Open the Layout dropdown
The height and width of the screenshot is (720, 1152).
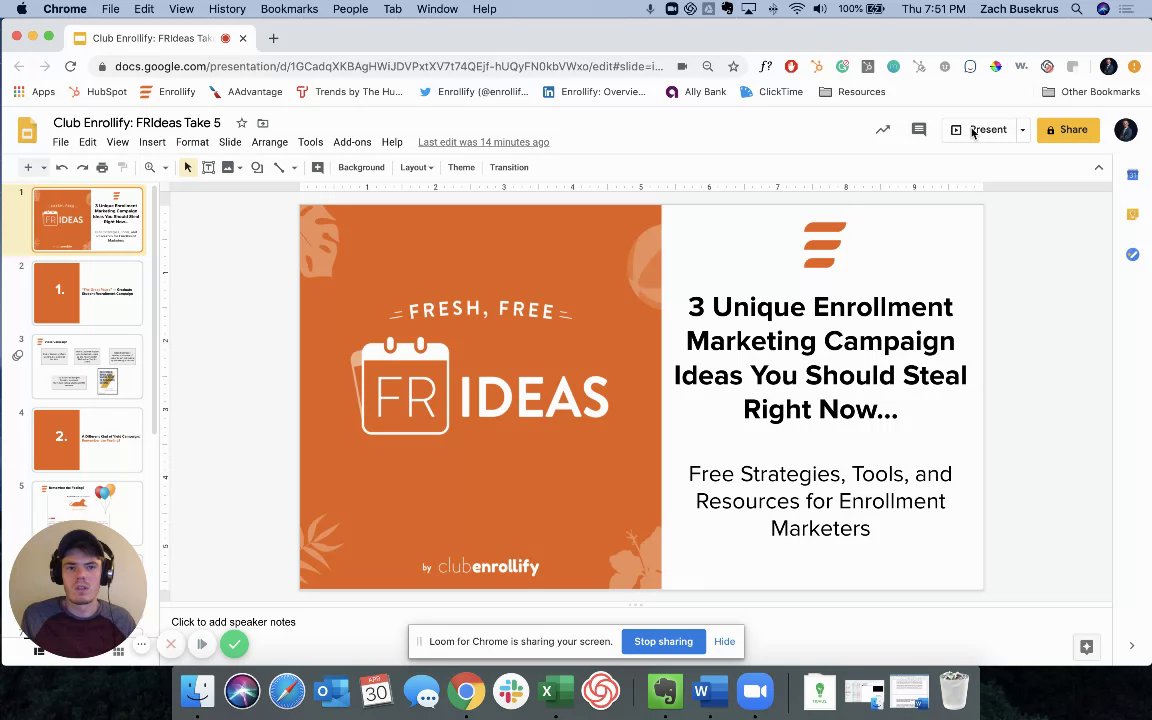[416, 168]
